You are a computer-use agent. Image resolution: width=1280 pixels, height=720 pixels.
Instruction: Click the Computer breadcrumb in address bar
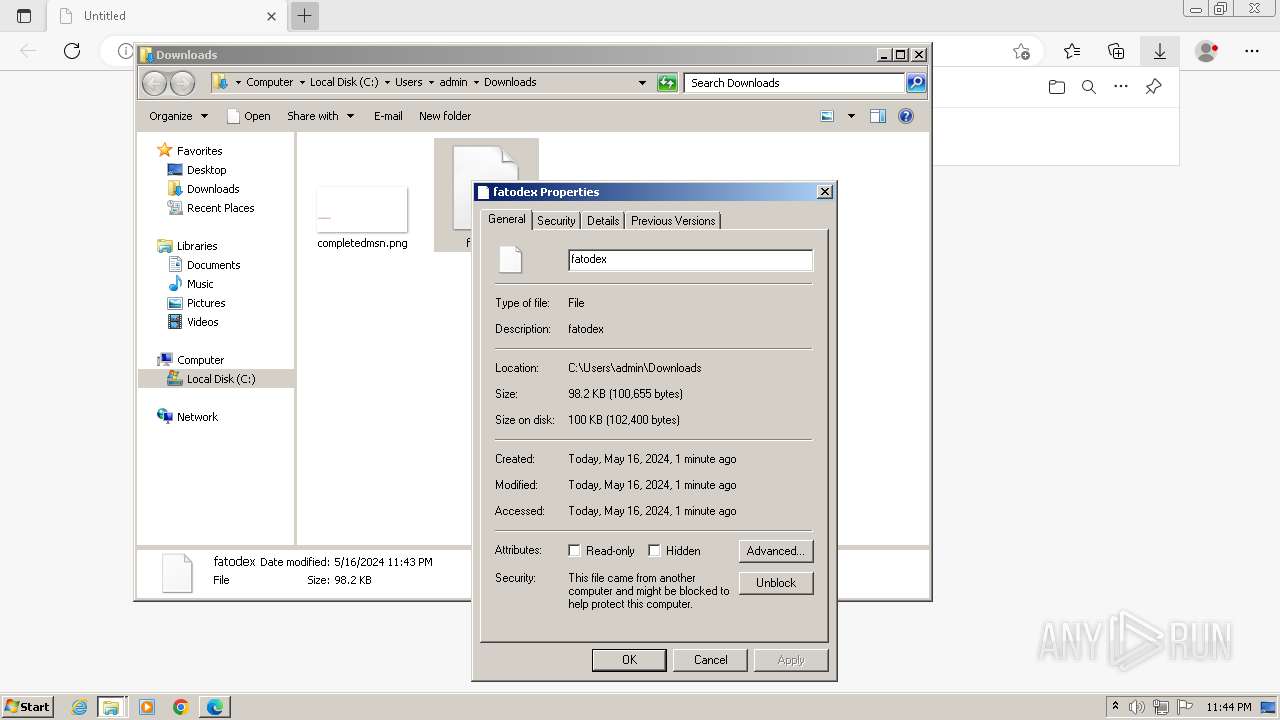click(x=269, y=82)
